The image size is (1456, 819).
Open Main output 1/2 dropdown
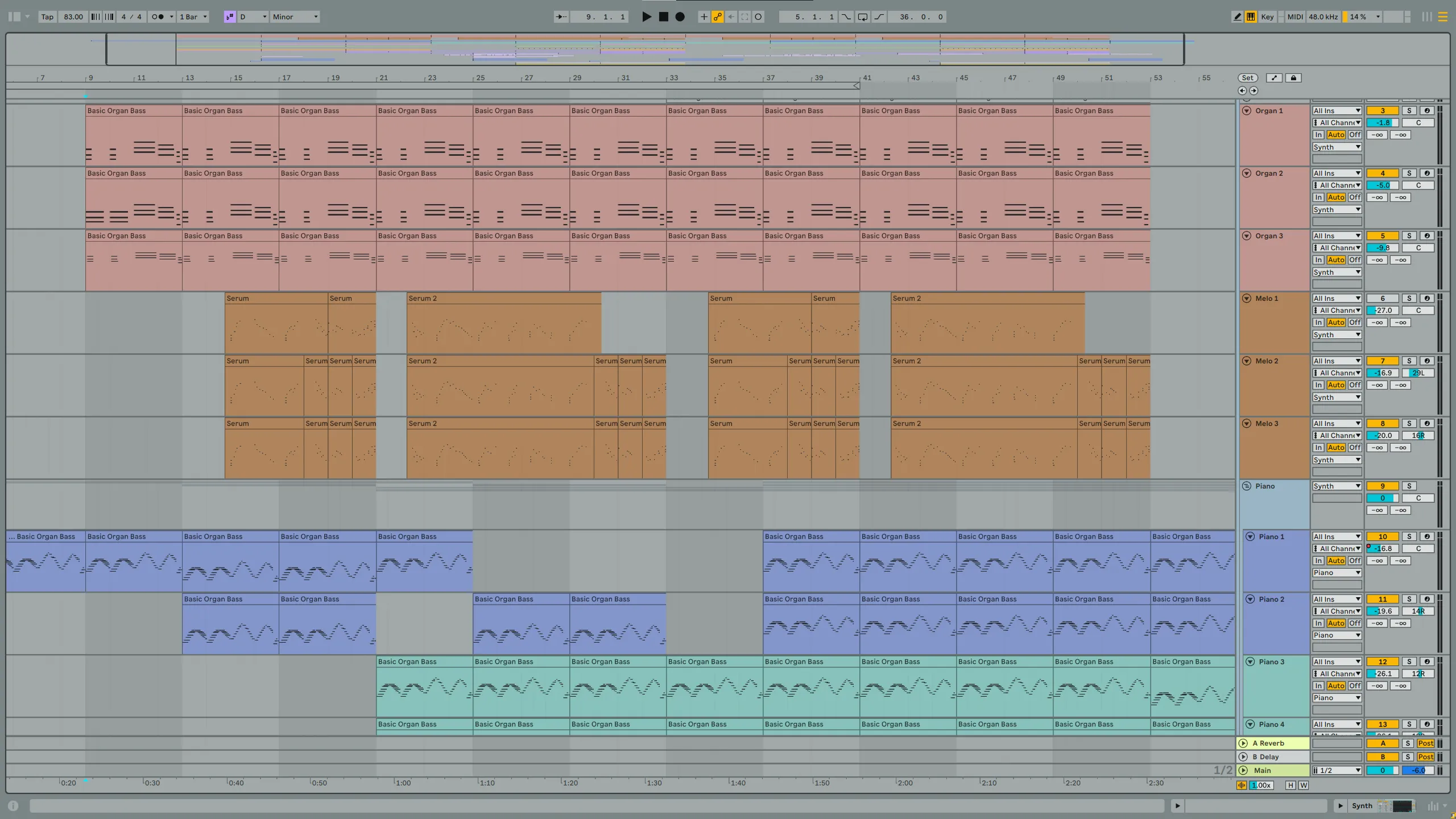tap(1337, 771)
